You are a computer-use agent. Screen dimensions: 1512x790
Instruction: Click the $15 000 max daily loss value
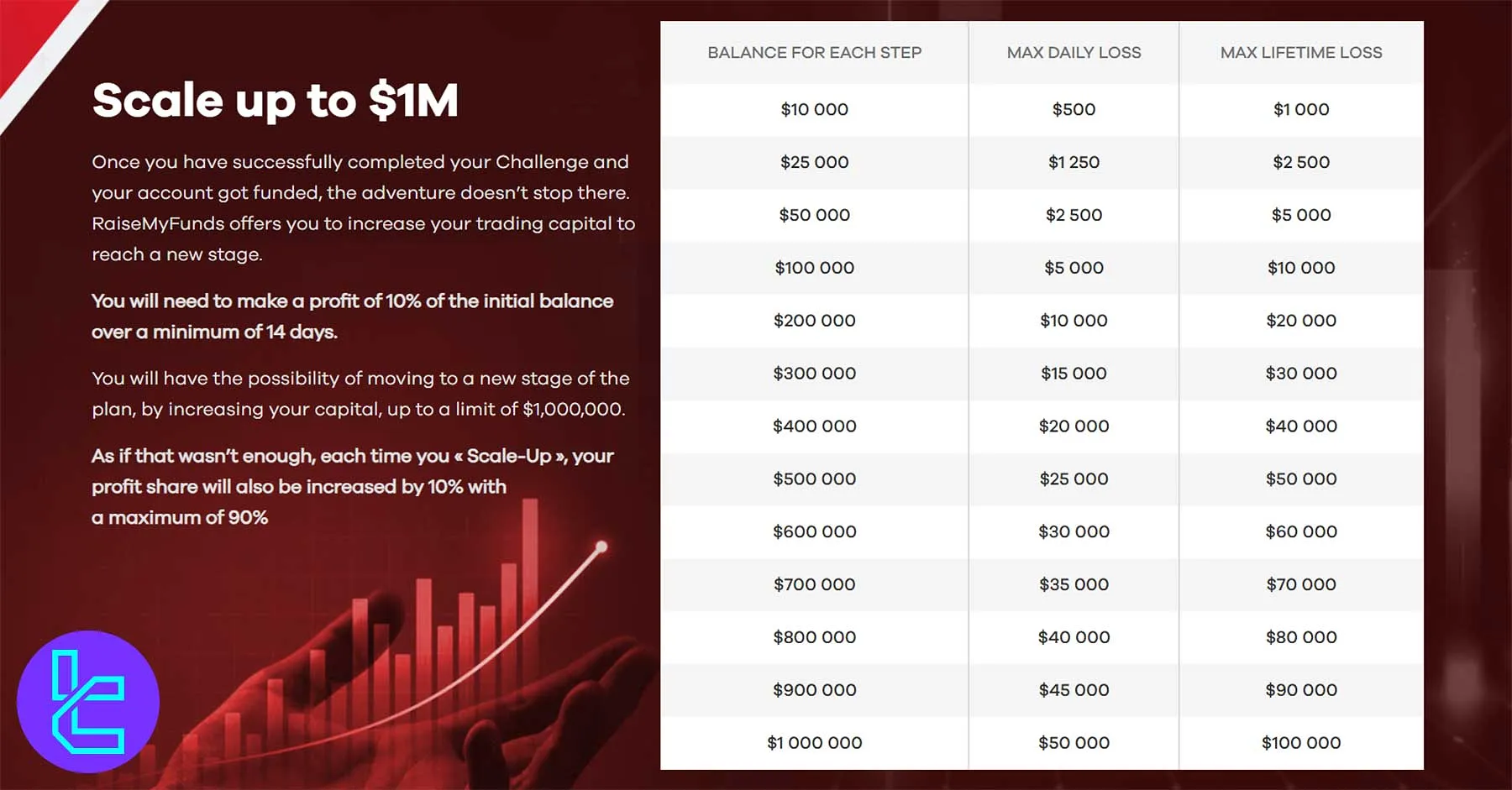coord(1074,373)
